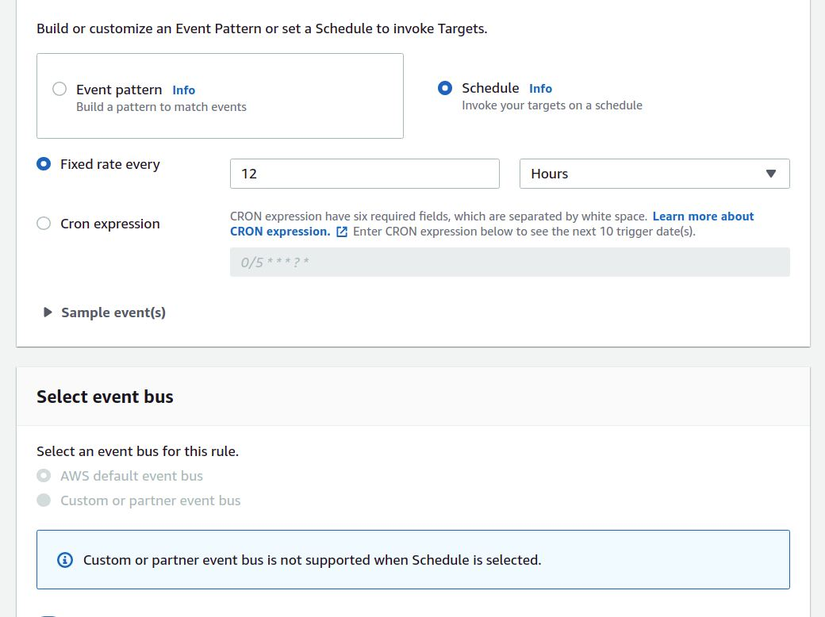Click the external link icon after CRON expression
Screen dimensions: 825x617
pos(342,232)
